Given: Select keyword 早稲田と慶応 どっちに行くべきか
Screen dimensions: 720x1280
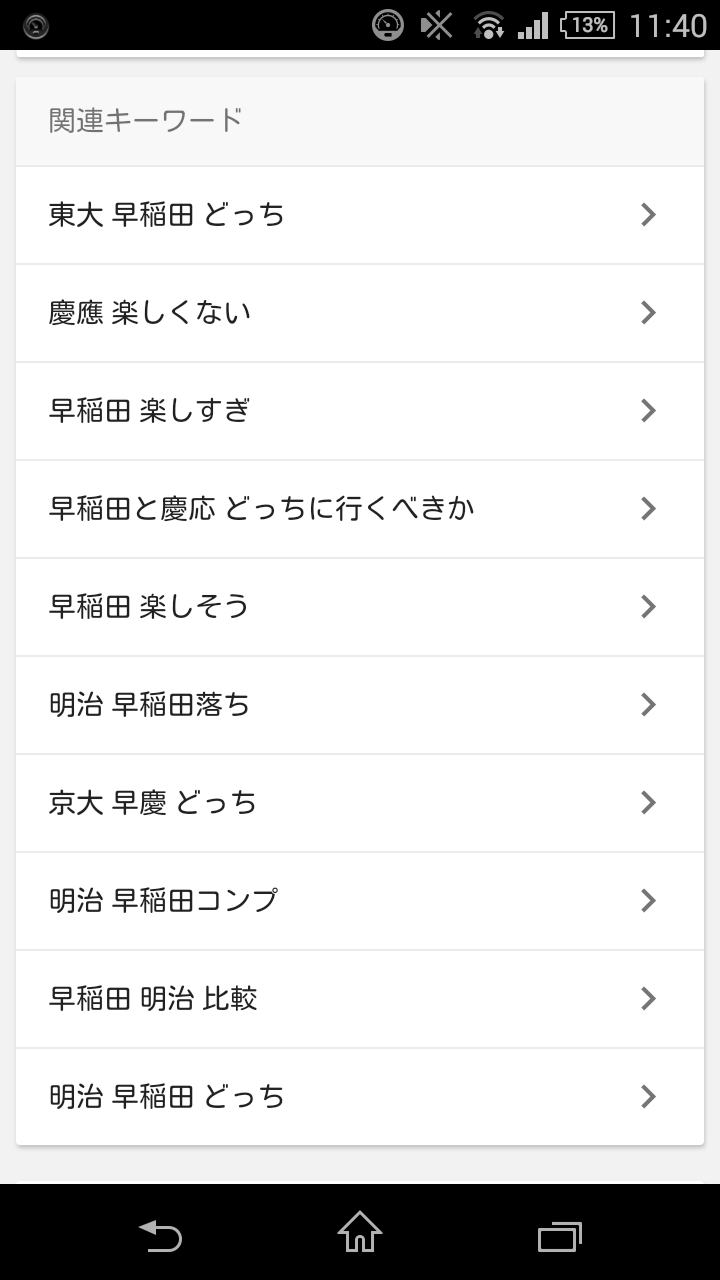Looking at the screenshot, I should click(x=262, y=509).
